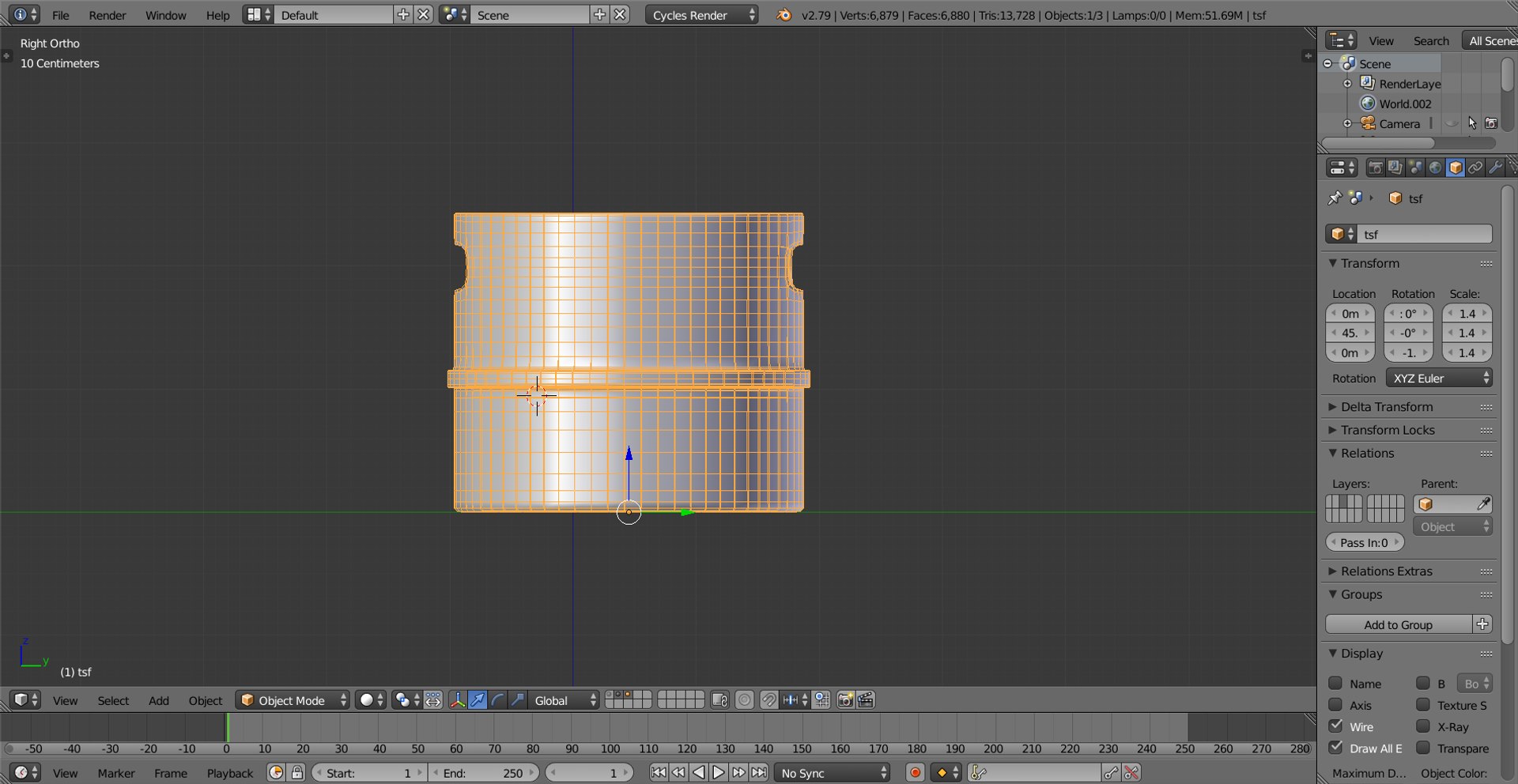
Task: Open the Render Layers properties tab icon
Action: [x=1395, y=168]
